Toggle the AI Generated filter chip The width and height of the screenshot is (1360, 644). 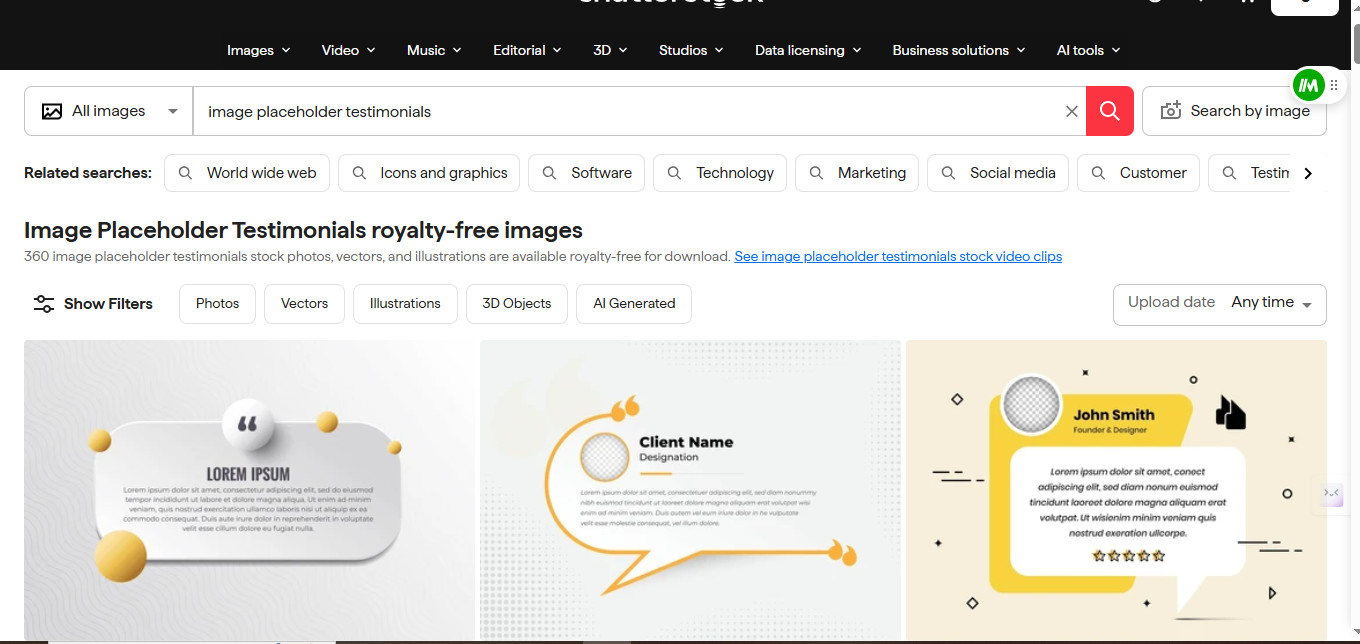click(634, 304)
